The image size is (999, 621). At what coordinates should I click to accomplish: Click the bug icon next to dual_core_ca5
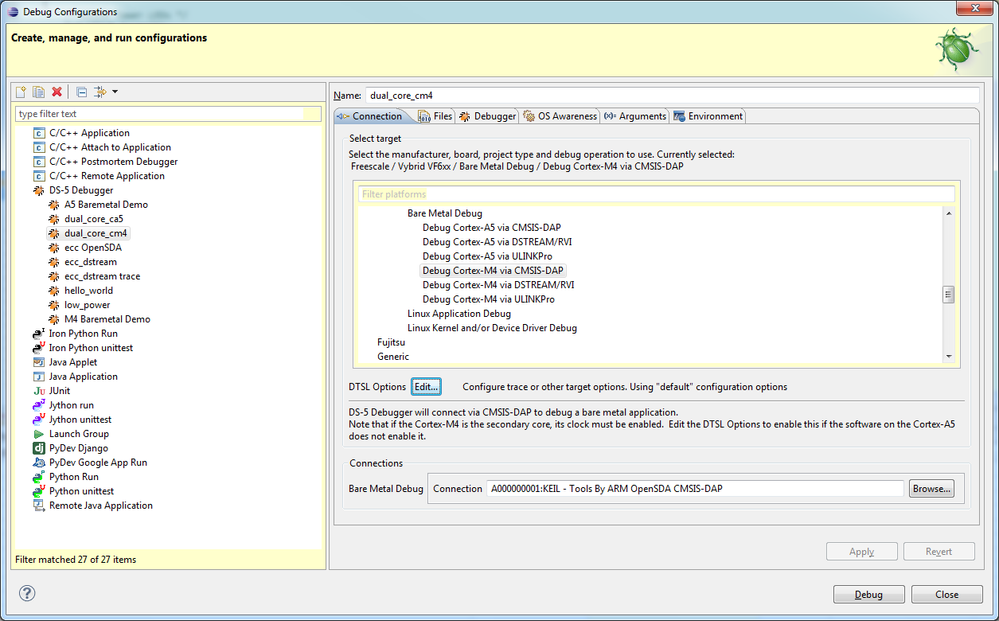click(54, 219)
